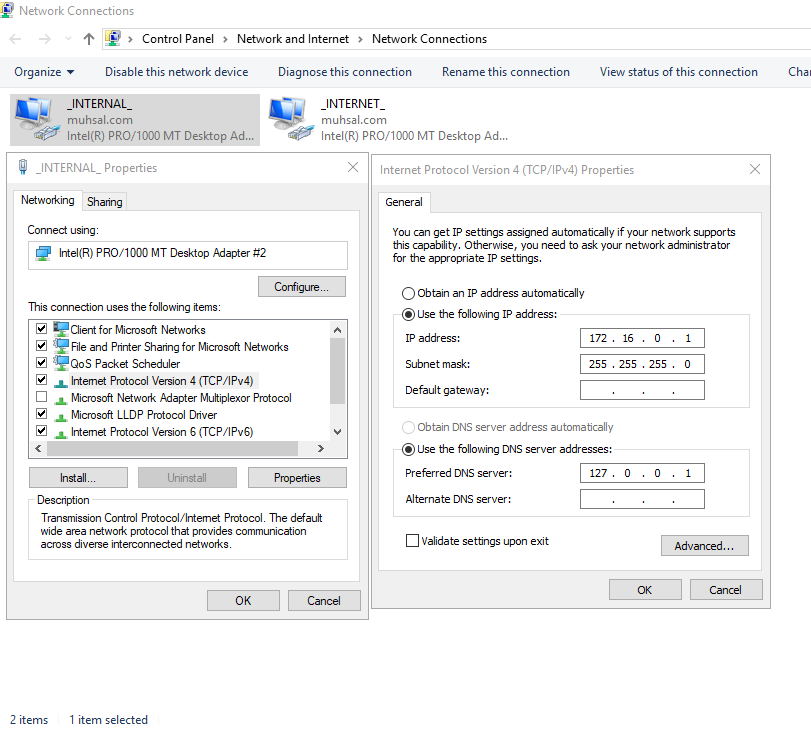Click the Up arrow navigation icon
The height and width of the screenshot is (731, 811).
pos(89,39)
